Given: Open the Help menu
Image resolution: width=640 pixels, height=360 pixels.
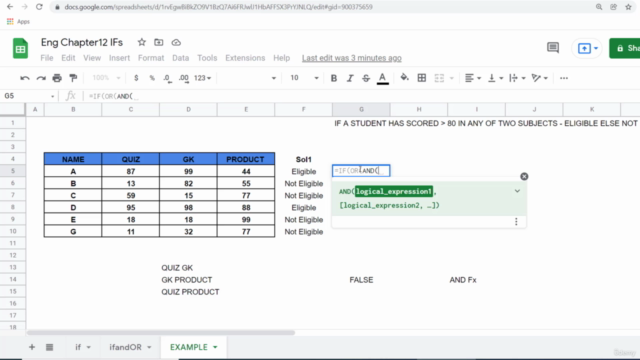Looking at the screenshot, I should tap(281, 58).
